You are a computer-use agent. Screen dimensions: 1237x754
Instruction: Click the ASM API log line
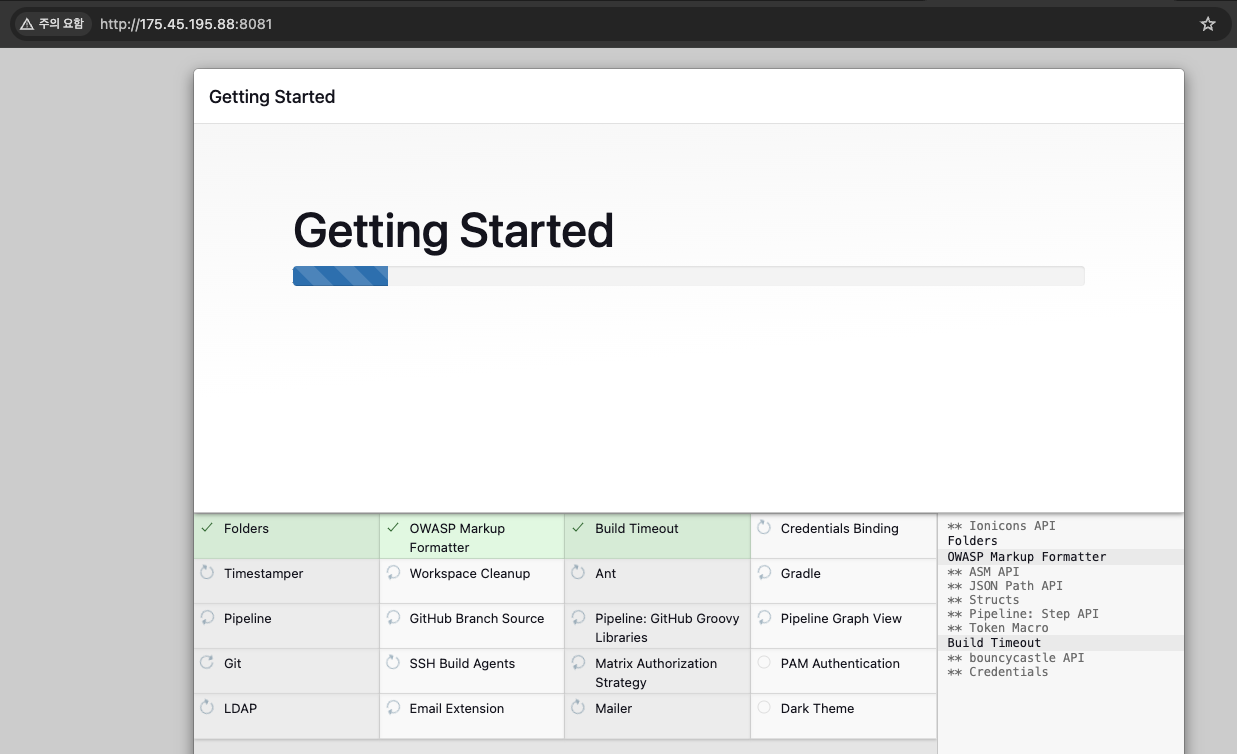[983, 572]
